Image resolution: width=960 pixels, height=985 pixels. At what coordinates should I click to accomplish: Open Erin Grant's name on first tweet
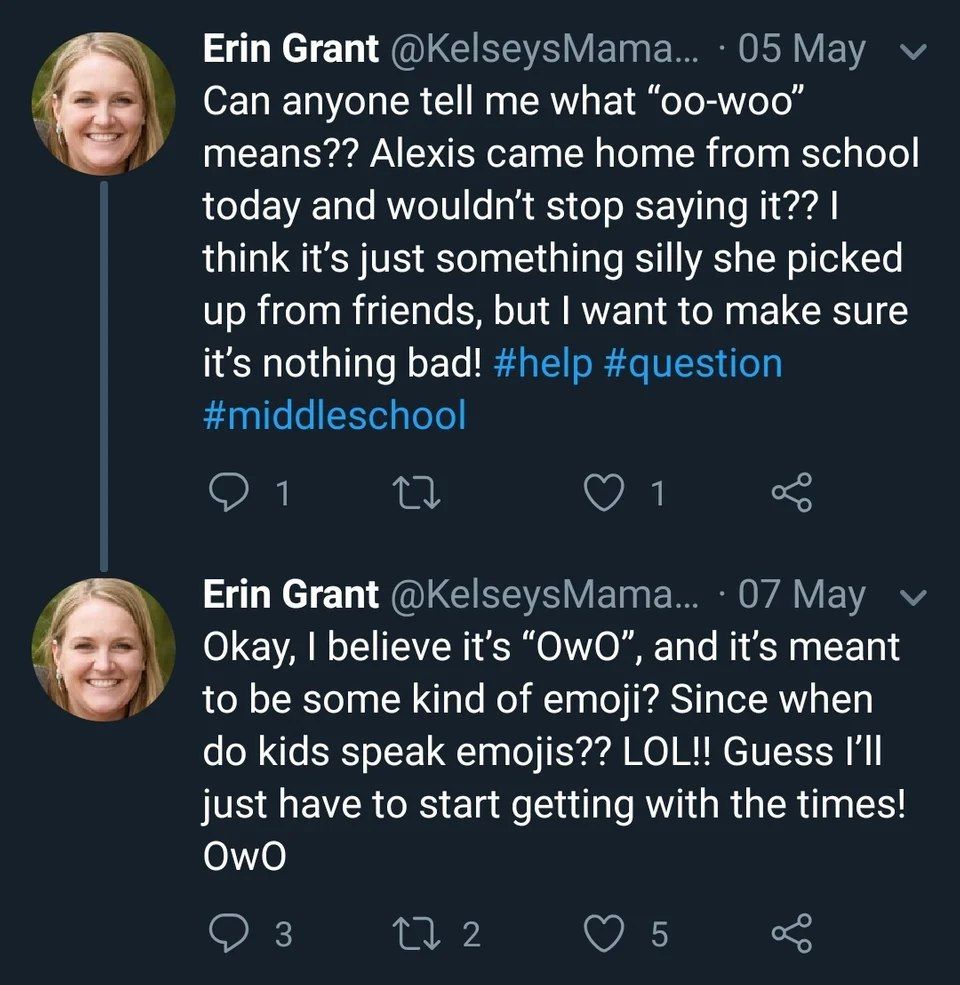[291, 50]
